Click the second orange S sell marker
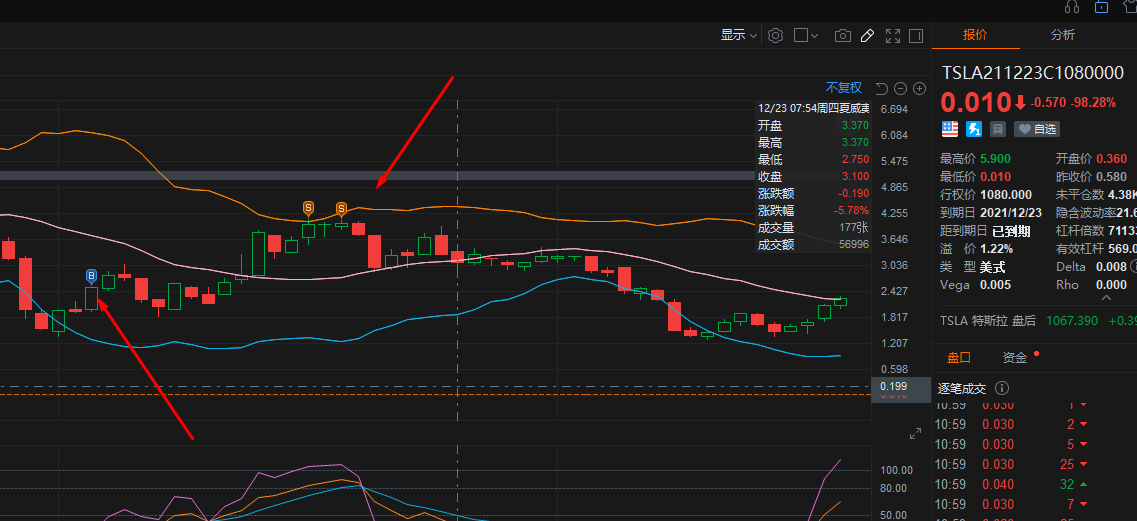The width and height of the screenshot is (1137, 521). point(341,210)
